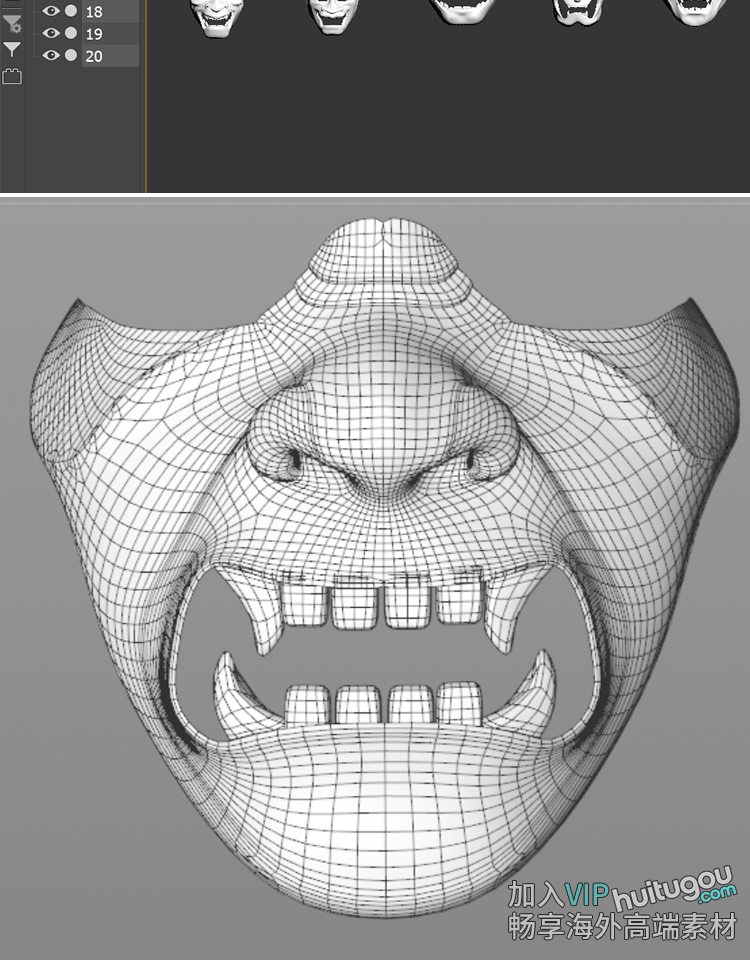Image resolution: width=750 pixels, height=960 pixels.
Task: Hide object 18 with its eye icon
Action: pyautogui.click(x=51, y=10)
